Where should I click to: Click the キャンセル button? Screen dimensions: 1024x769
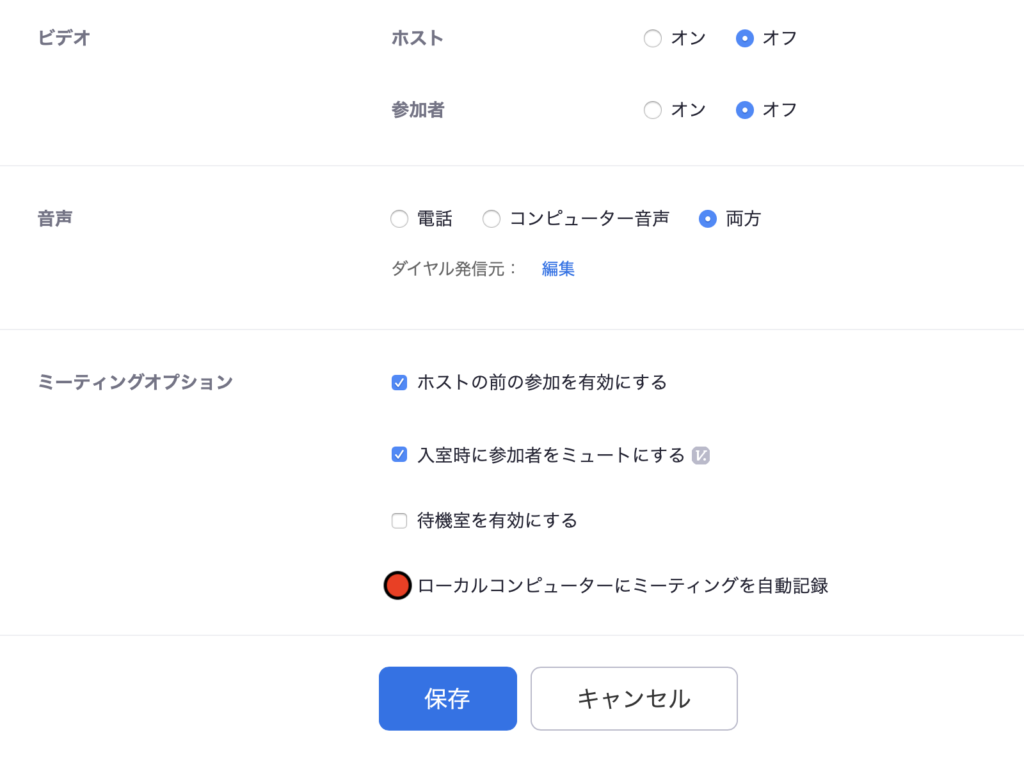(633, 698)
